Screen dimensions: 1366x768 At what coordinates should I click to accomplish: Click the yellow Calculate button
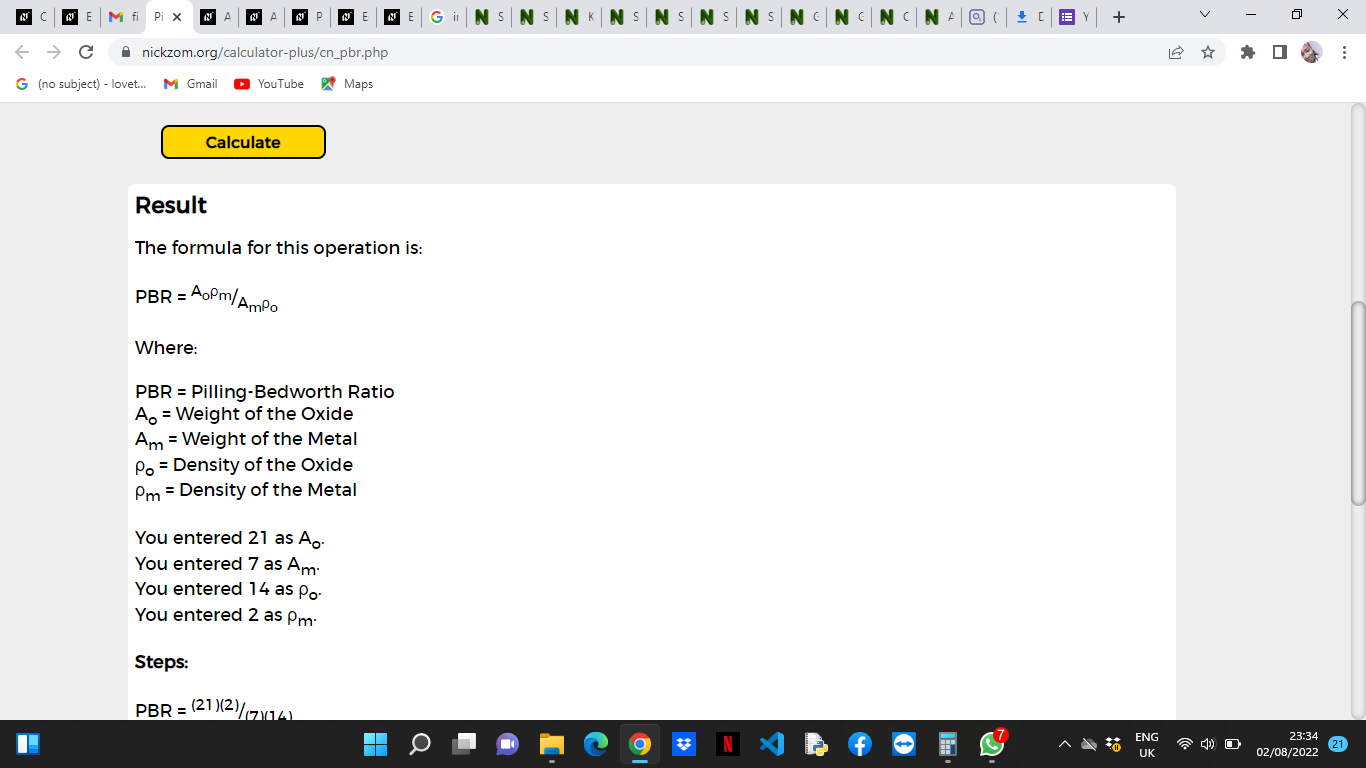click(243, 142)
